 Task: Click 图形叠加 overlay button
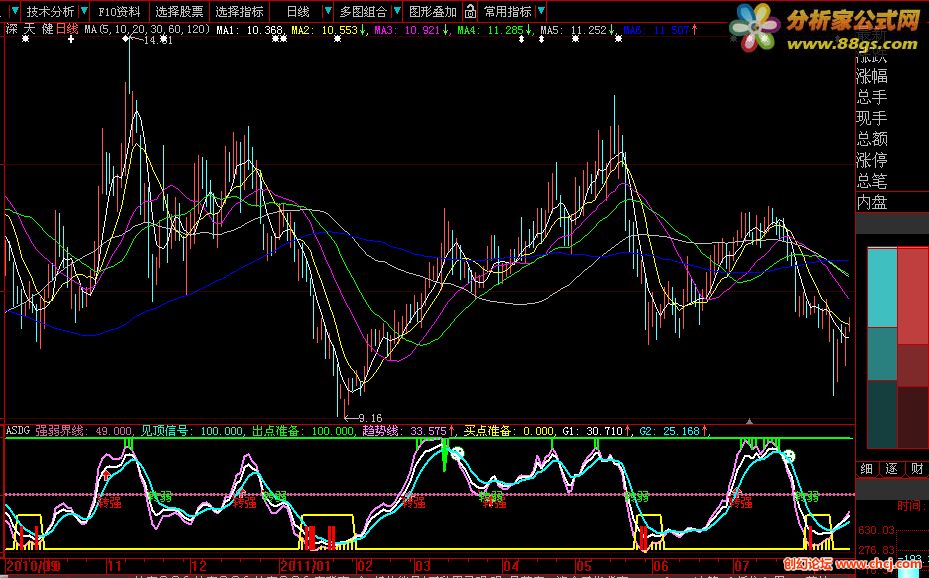tap(433, 11)
